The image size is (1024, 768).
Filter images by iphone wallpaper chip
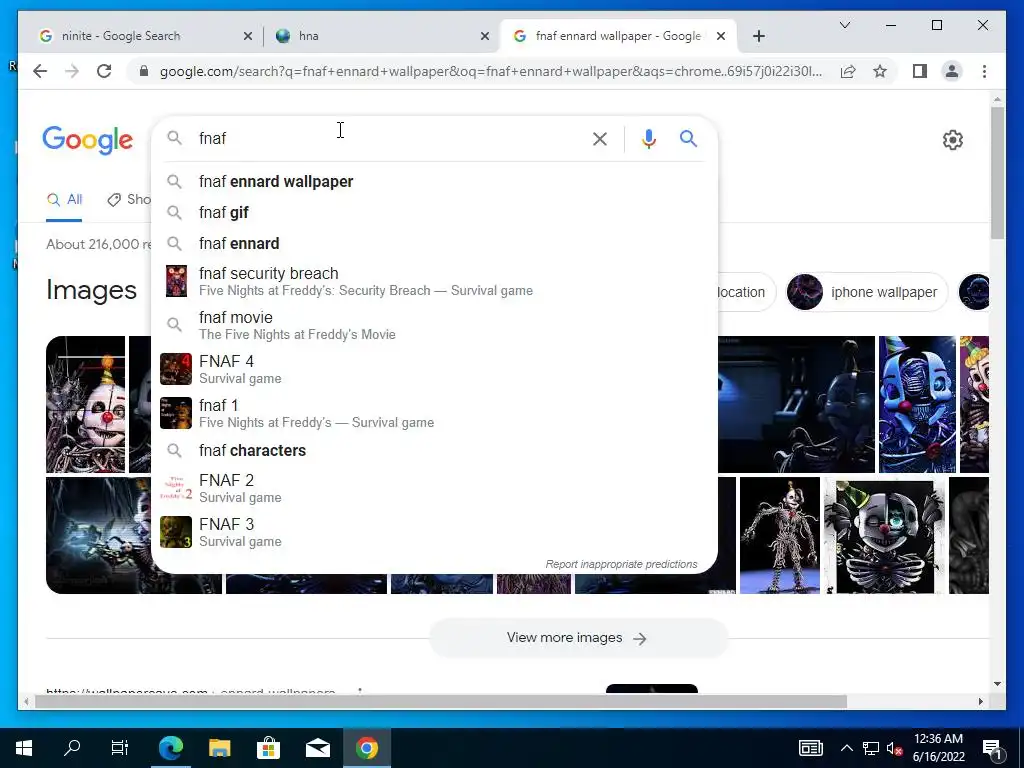point(866,292)
